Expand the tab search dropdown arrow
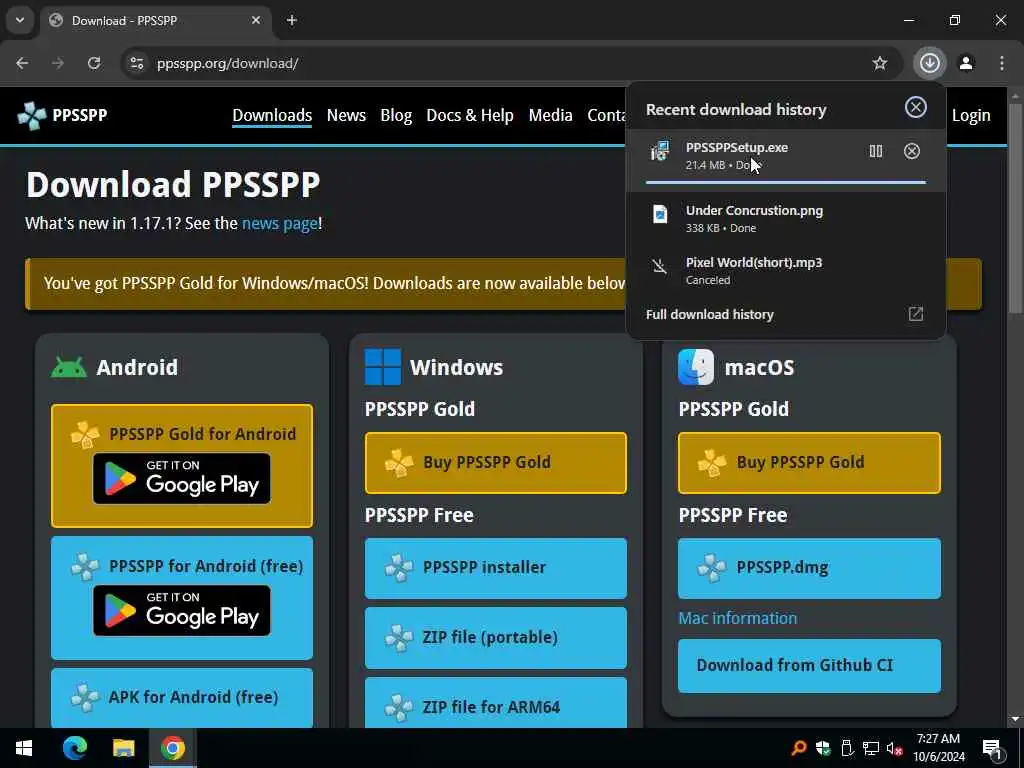Screen dimensions: 1024x768 click(x=20, y=20)
